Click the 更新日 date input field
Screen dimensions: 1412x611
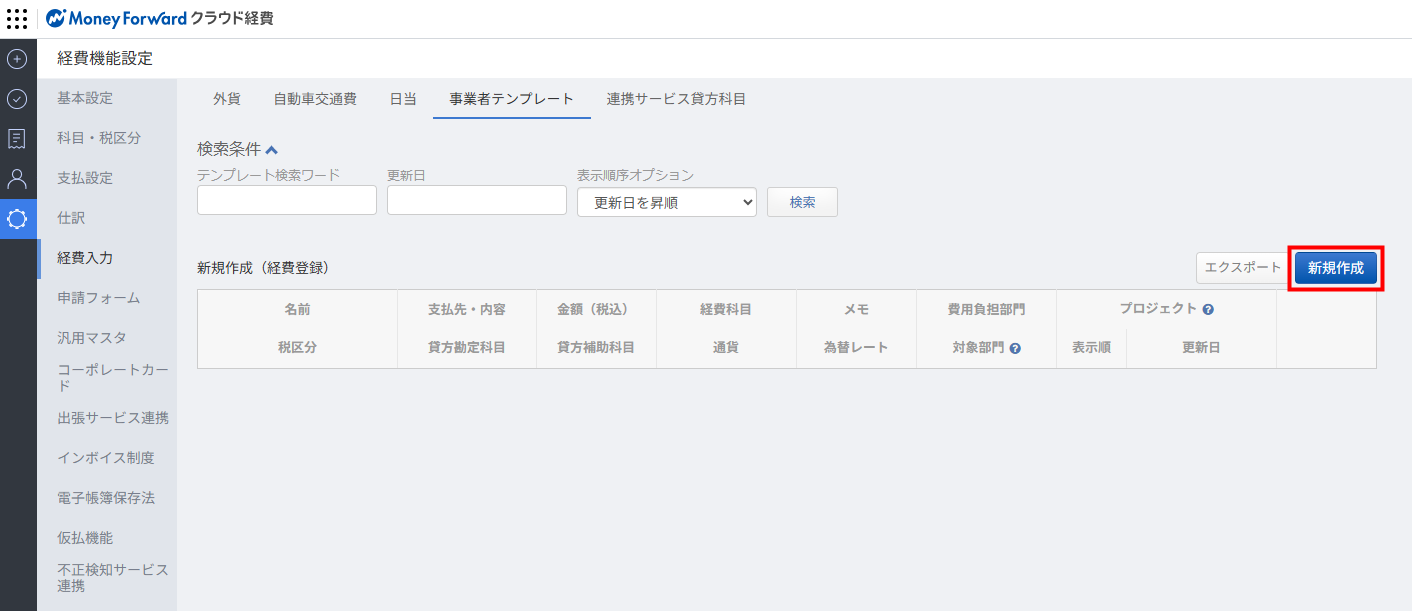click(x=477, y=201)
